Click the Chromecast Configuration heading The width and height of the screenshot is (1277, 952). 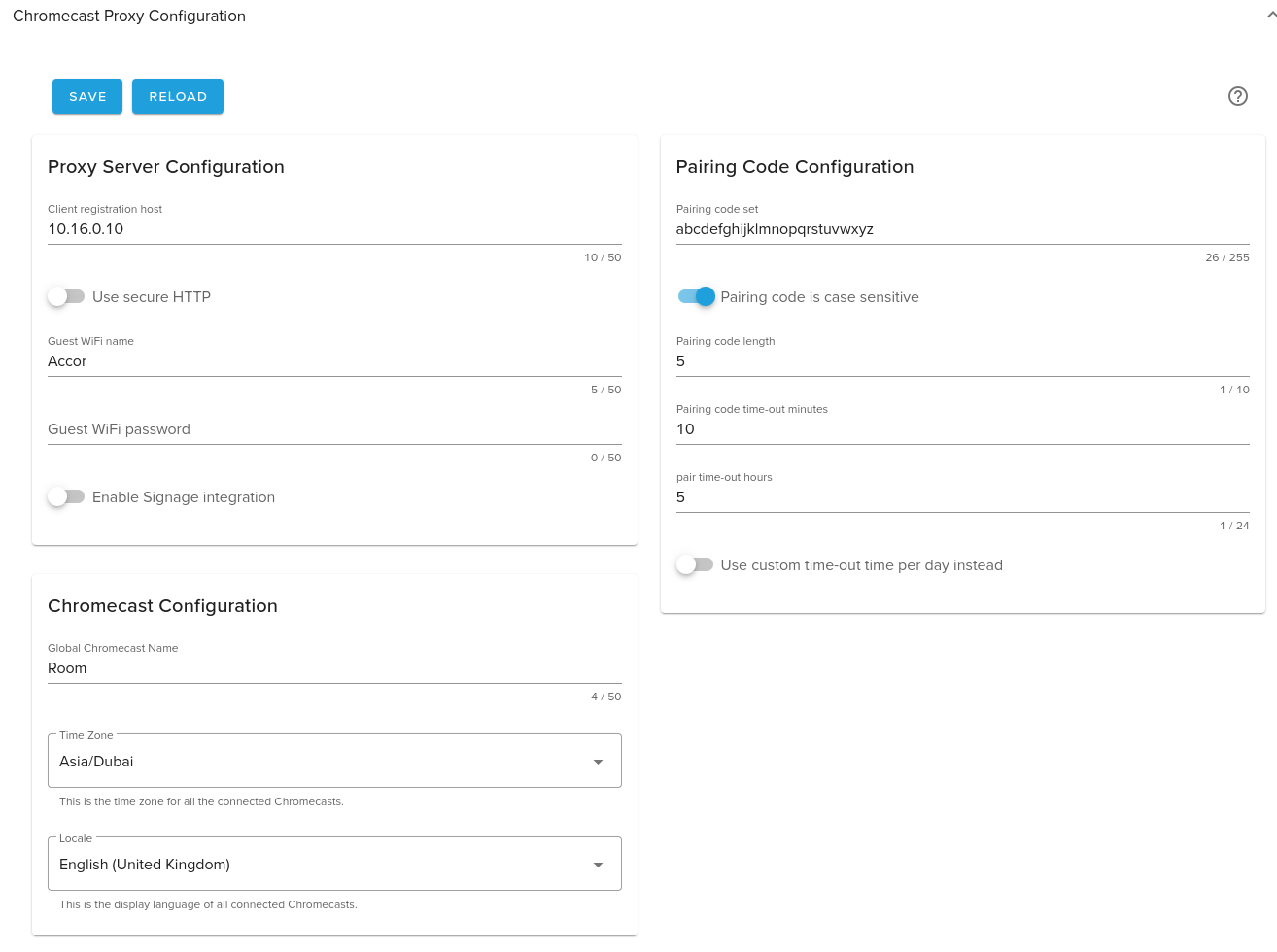162,606
